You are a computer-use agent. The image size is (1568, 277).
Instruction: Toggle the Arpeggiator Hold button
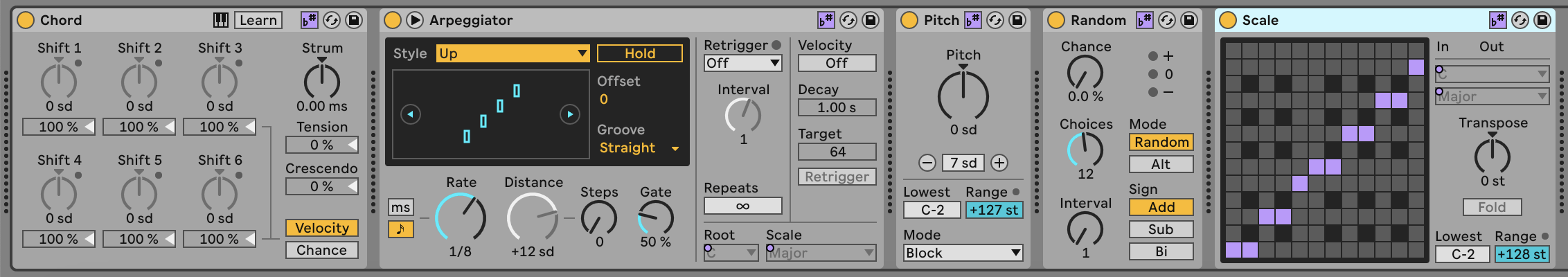pyautogui.click(x=639, y=53)
